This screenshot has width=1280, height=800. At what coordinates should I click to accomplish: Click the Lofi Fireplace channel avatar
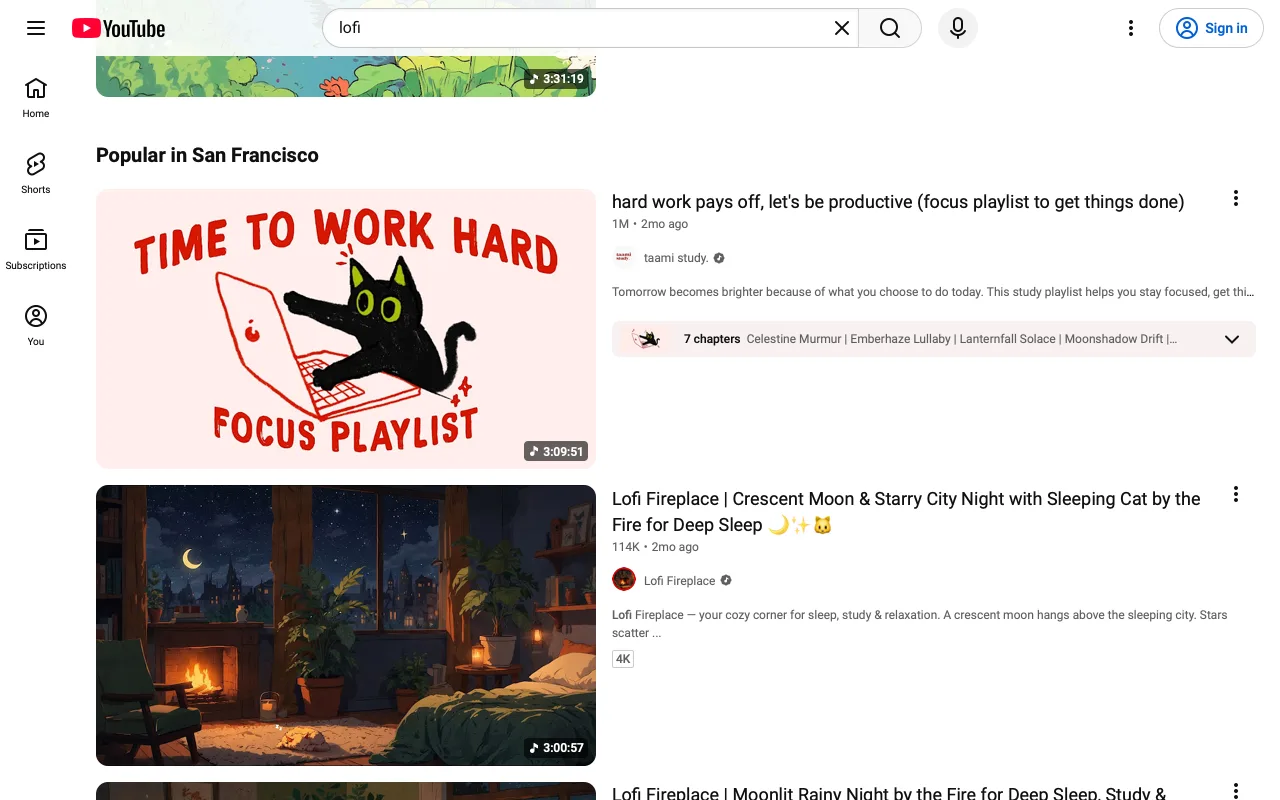click(624, 580)
